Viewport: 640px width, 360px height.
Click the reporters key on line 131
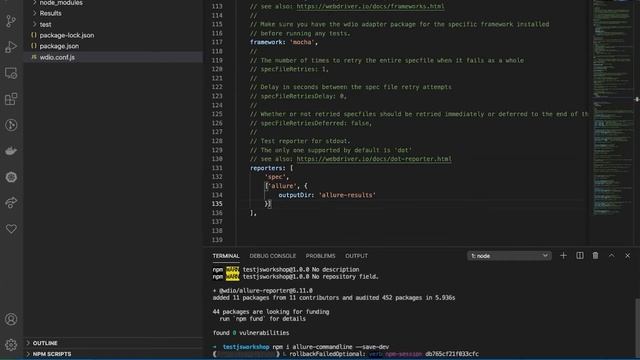click(x=266, y=168)
